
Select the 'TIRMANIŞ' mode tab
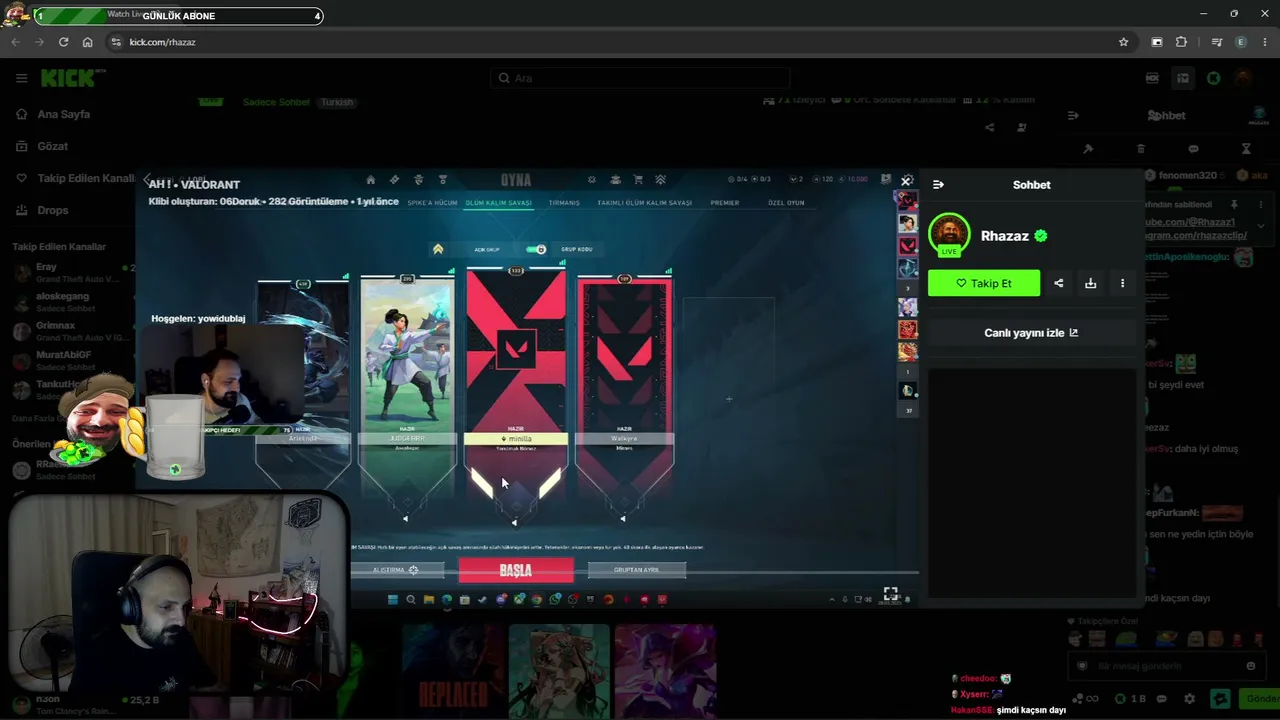(564, 203)
